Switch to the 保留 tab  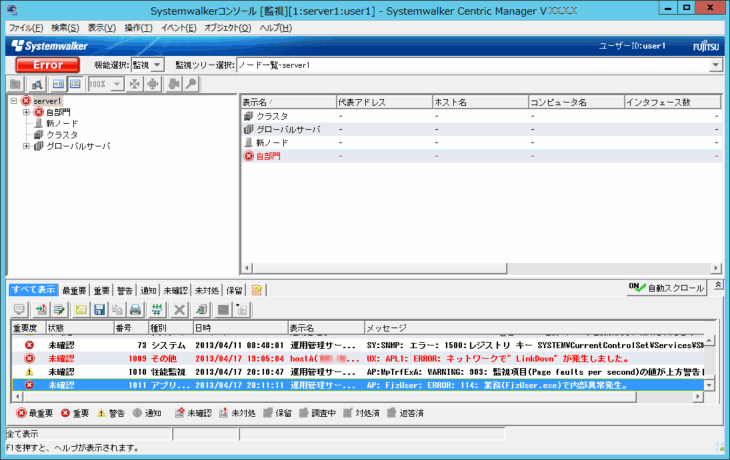[234, 291]
